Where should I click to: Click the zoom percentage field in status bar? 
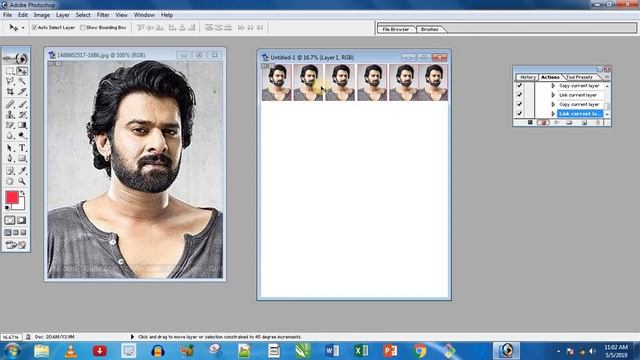(x=11, y=337)
